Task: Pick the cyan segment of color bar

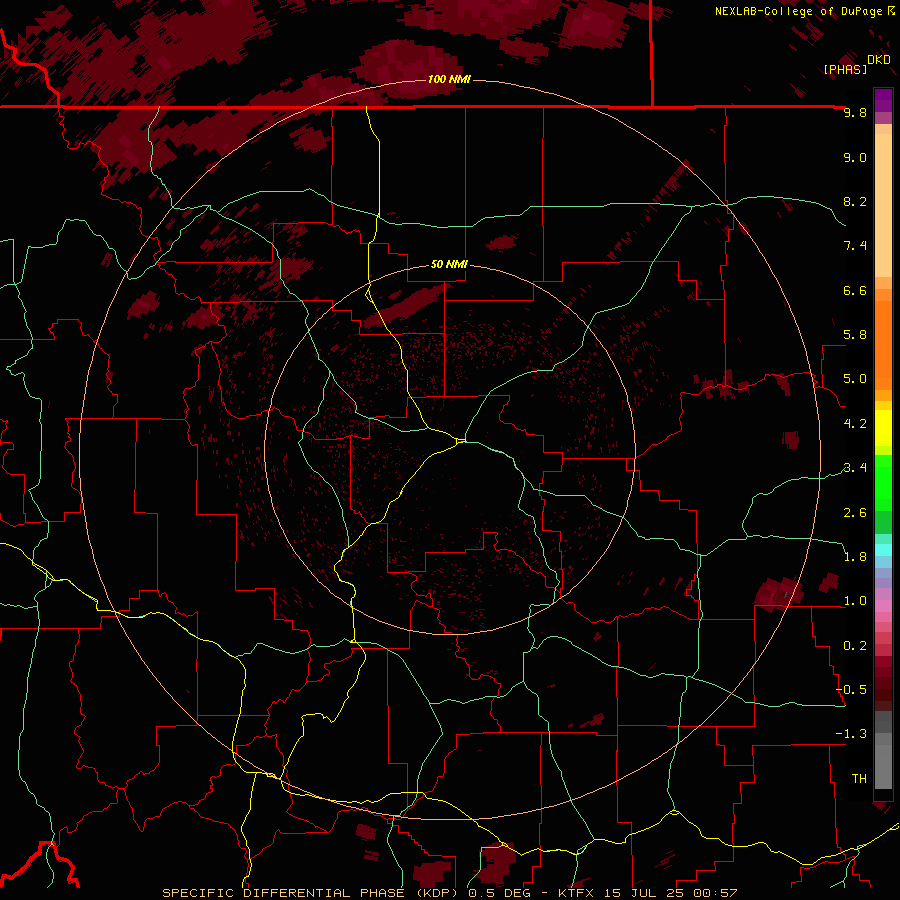Action: coord(883,550)
